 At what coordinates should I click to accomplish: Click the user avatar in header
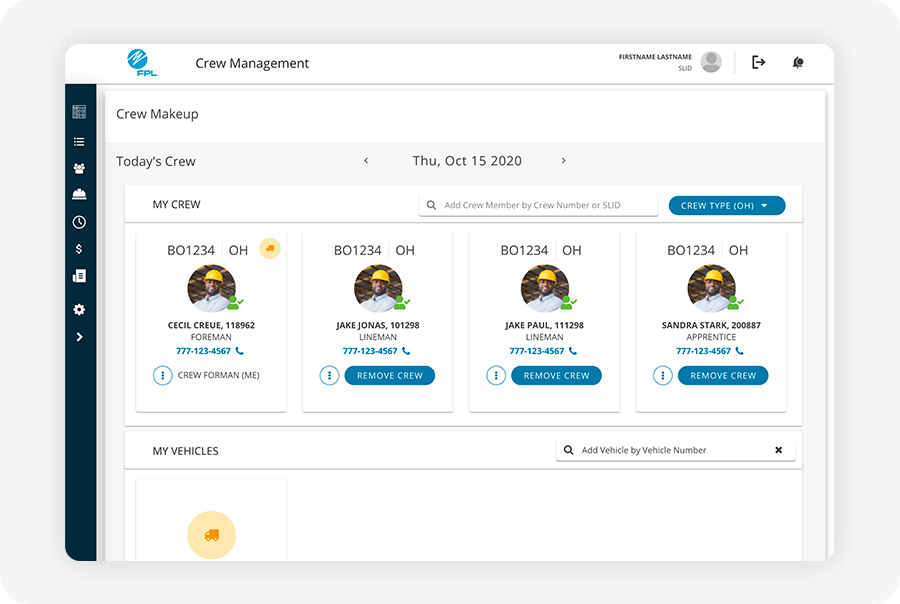(x=711, y=62)
